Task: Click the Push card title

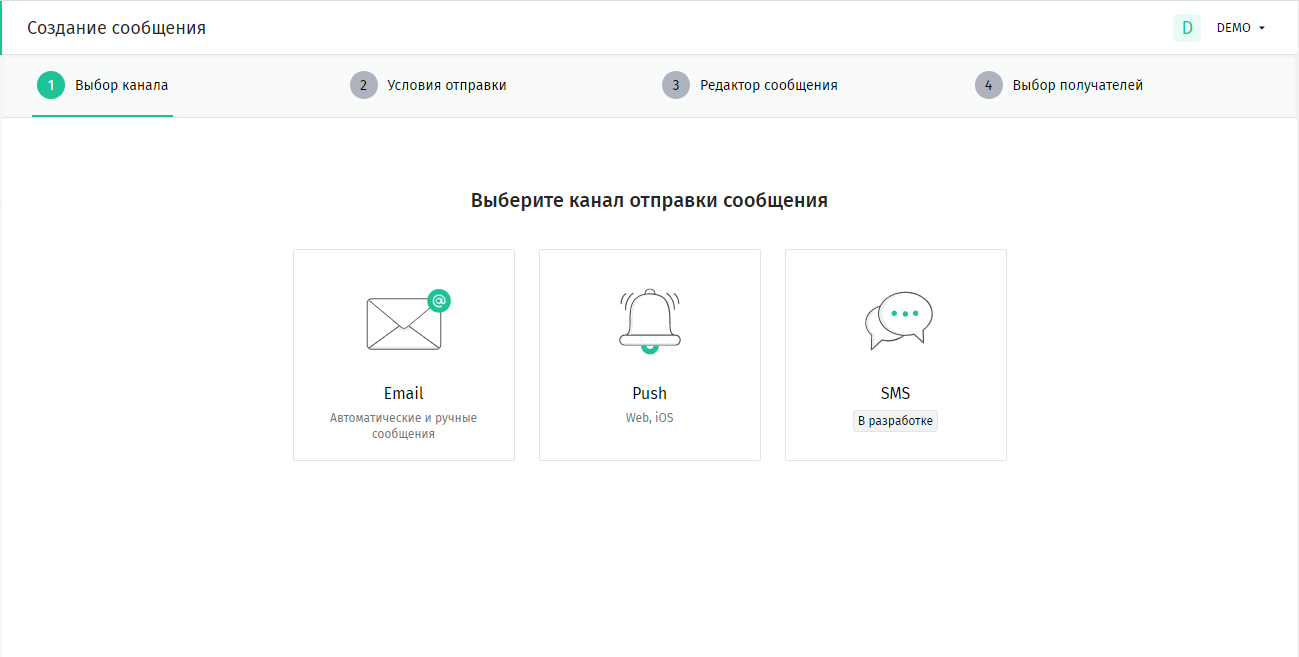Action: tap(650, 393)
